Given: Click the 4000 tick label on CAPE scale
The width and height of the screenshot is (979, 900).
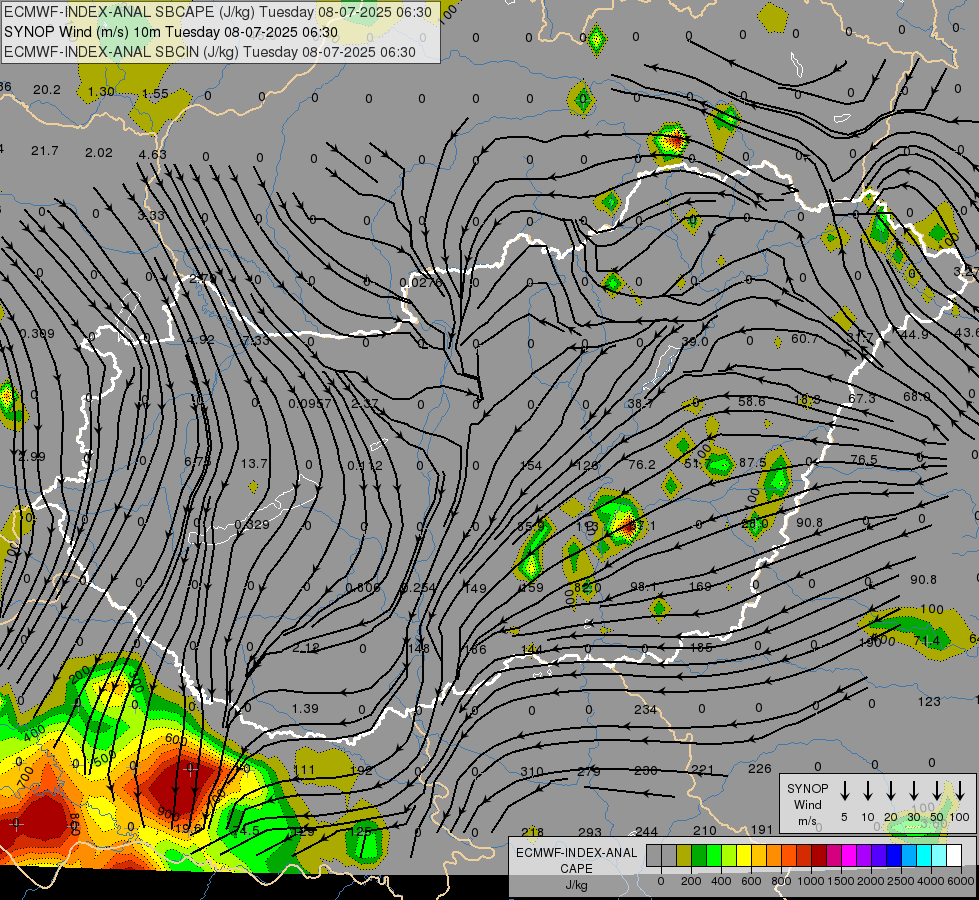Looking at the screenshot, I should [931, 881].
